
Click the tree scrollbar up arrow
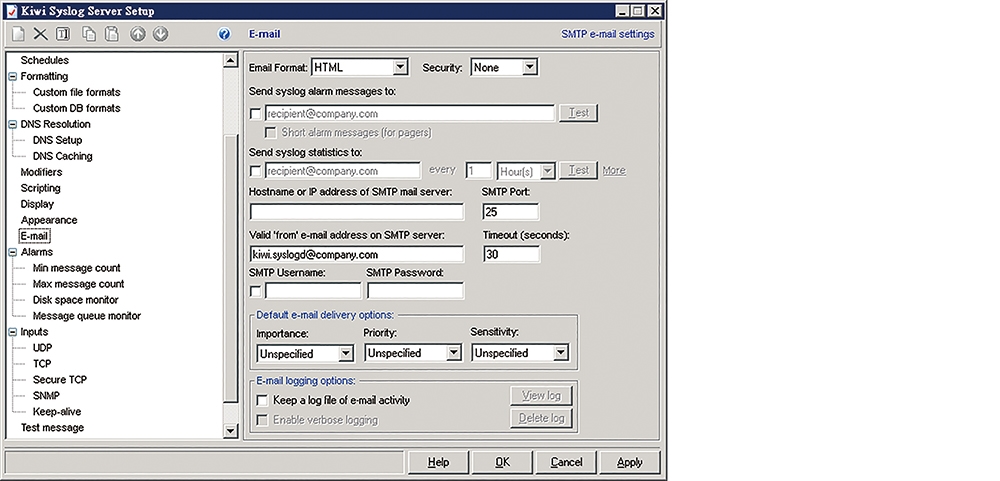pos(231,61)
